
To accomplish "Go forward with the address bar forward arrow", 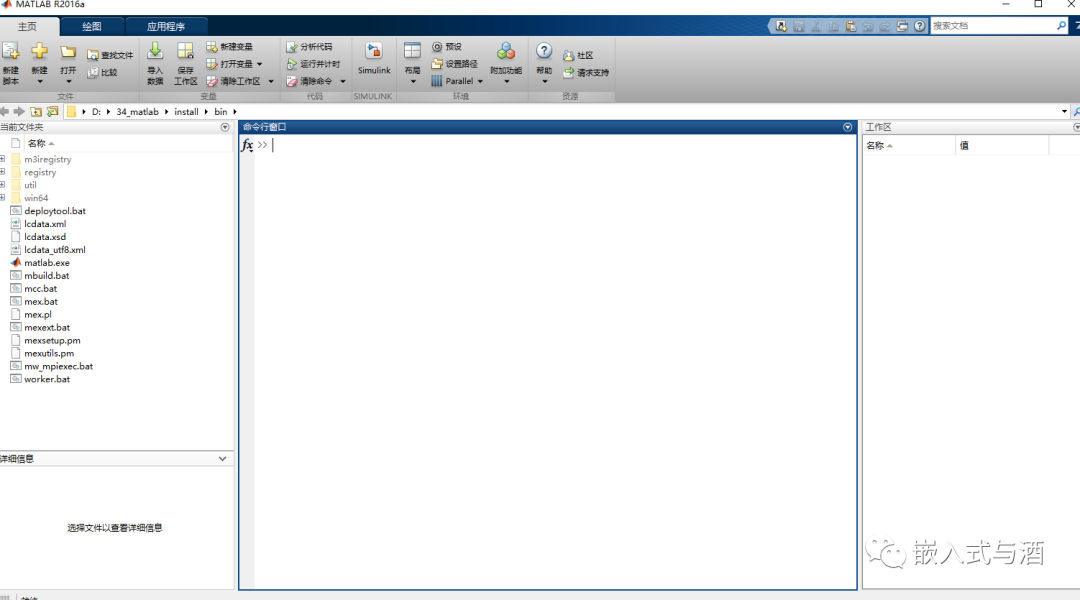I will (19, 112).
